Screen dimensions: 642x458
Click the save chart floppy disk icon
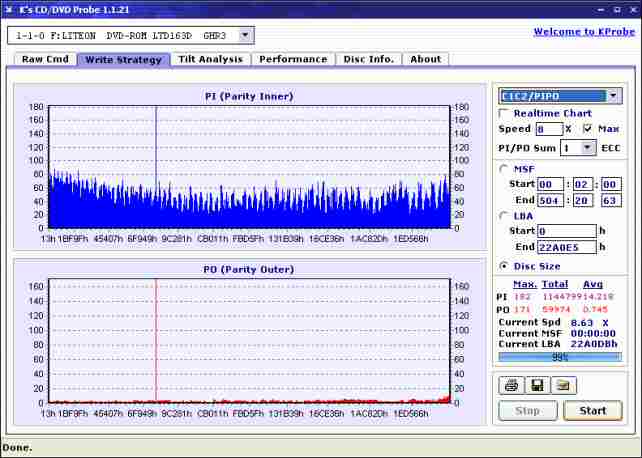tap(537, 386)
